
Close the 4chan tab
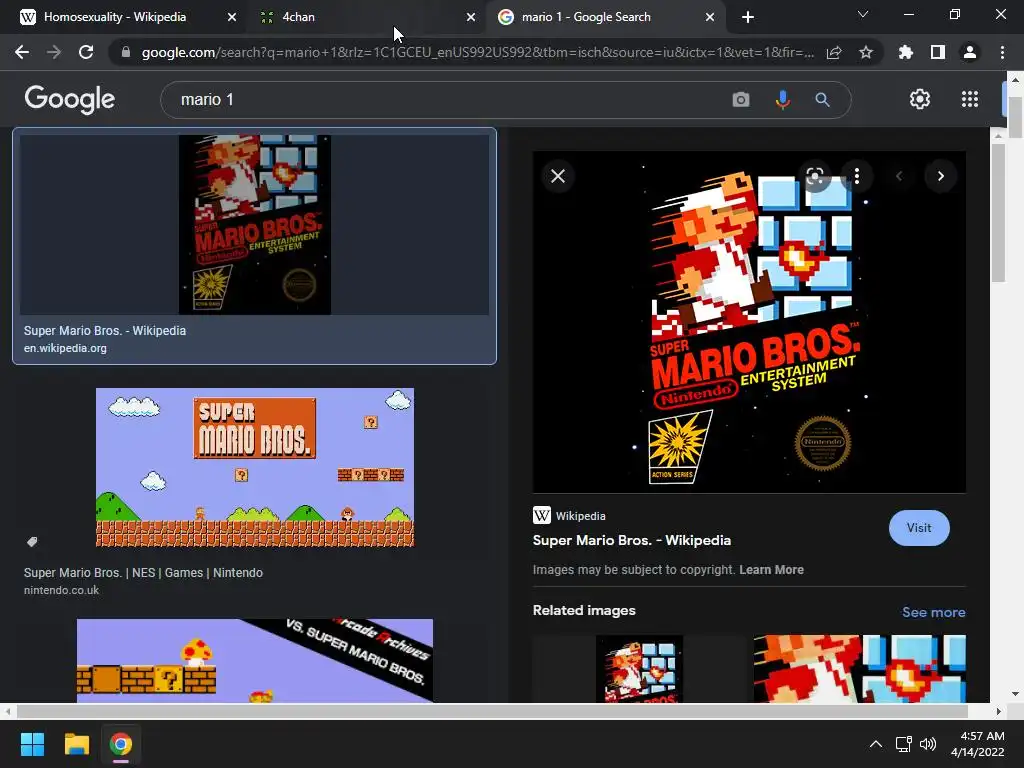(x=471, y=17)
